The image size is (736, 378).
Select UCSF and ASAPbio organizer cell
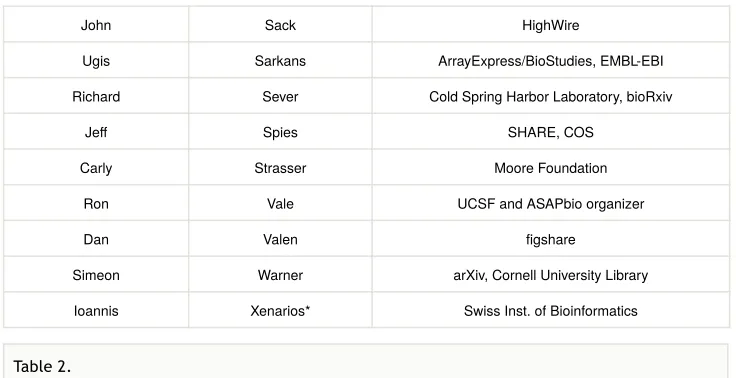pos(551,203)
